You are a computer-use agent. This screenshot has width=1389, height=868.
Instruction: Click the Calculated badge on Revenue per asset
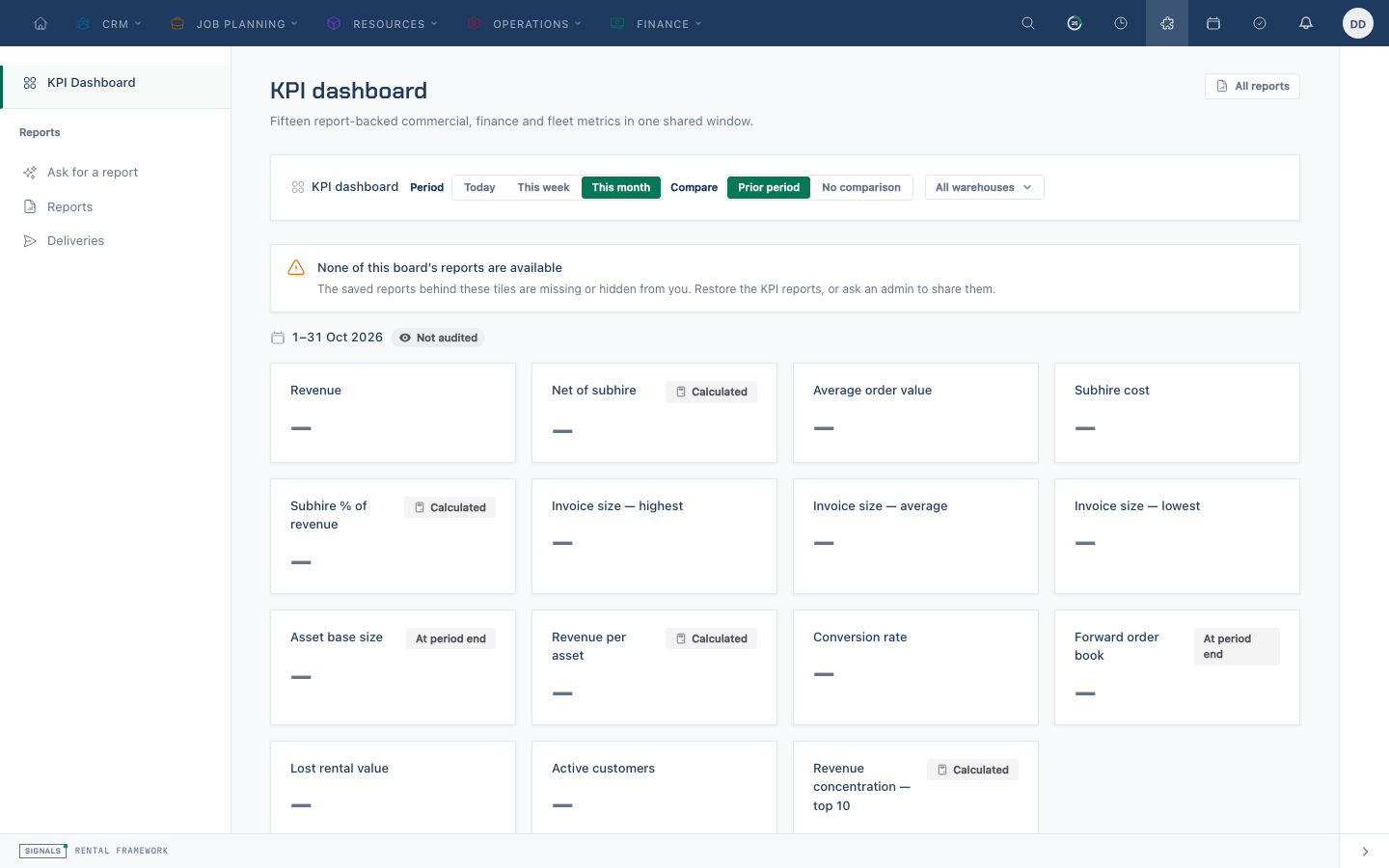pyautogui.click(x=712, y=638)
